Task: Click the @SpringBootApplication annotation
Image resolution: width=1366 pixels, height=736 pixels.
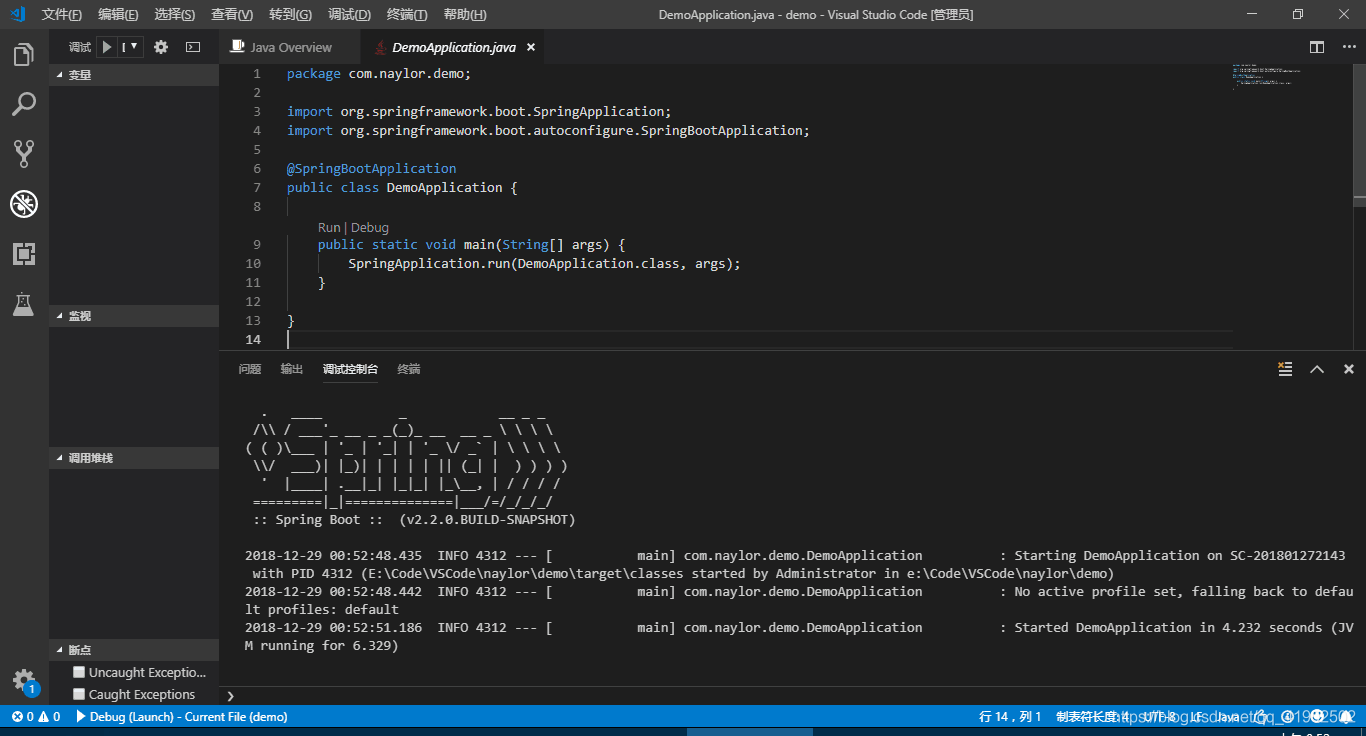Action: (x=372, y=168)
